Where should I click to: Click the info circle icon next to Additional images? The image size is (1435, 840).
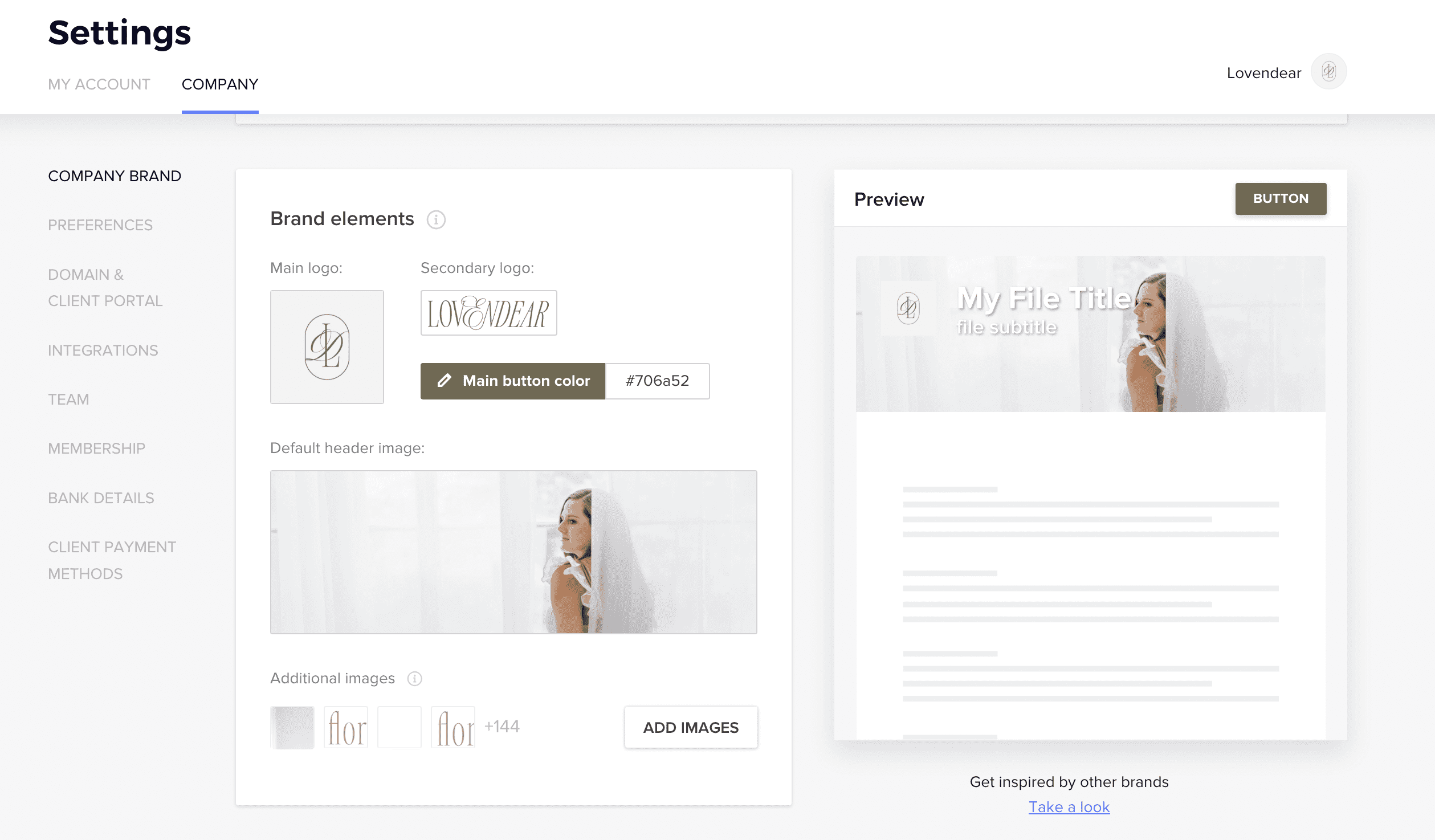click(413, 679)
